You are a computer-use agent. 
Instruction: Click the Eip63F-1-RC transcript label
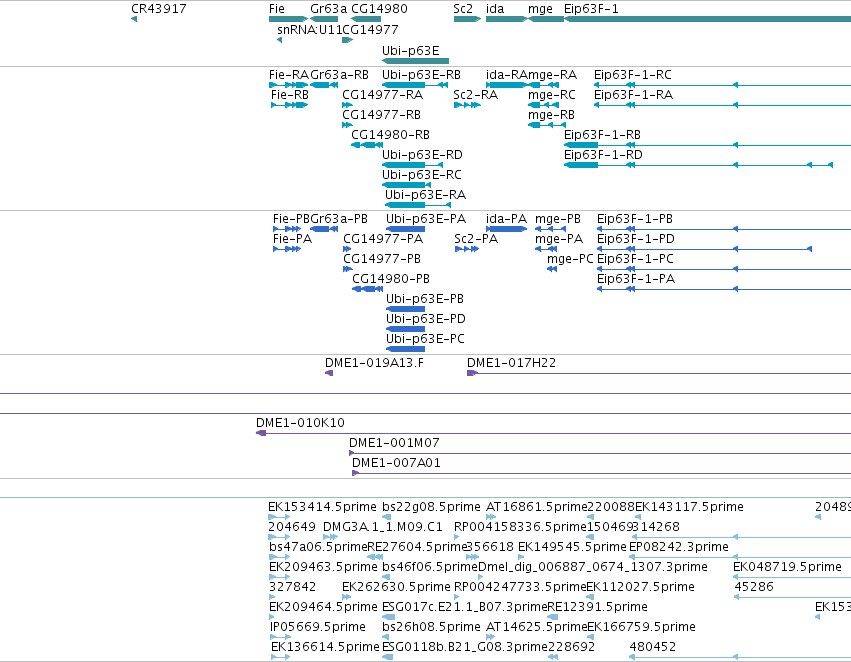(x=633, y=74)
